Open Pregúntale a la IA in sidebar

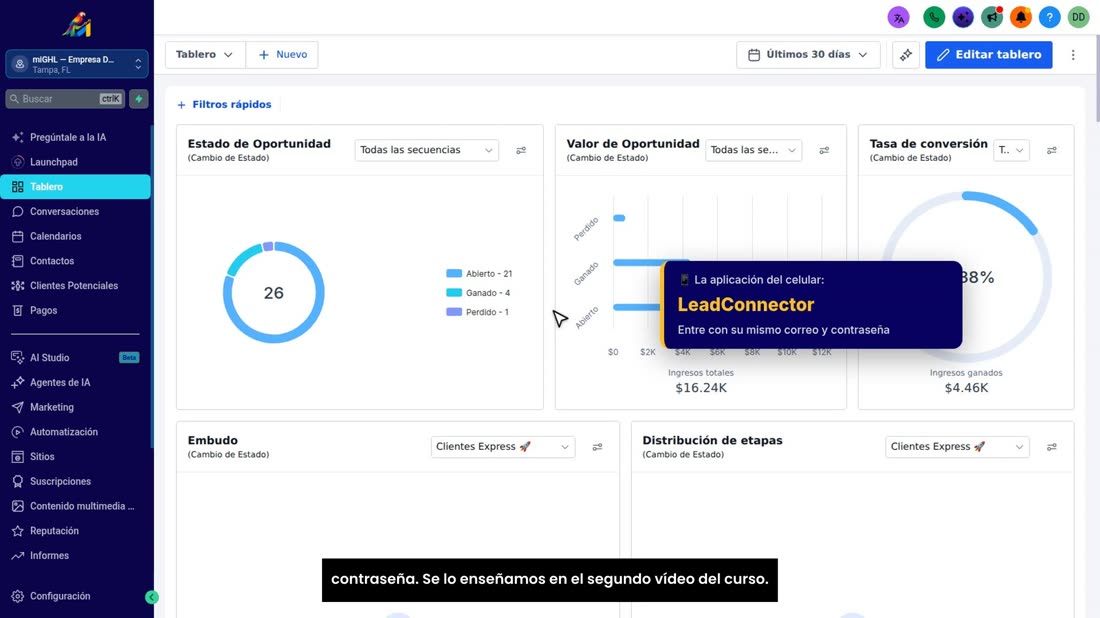[x=76, y=137]
